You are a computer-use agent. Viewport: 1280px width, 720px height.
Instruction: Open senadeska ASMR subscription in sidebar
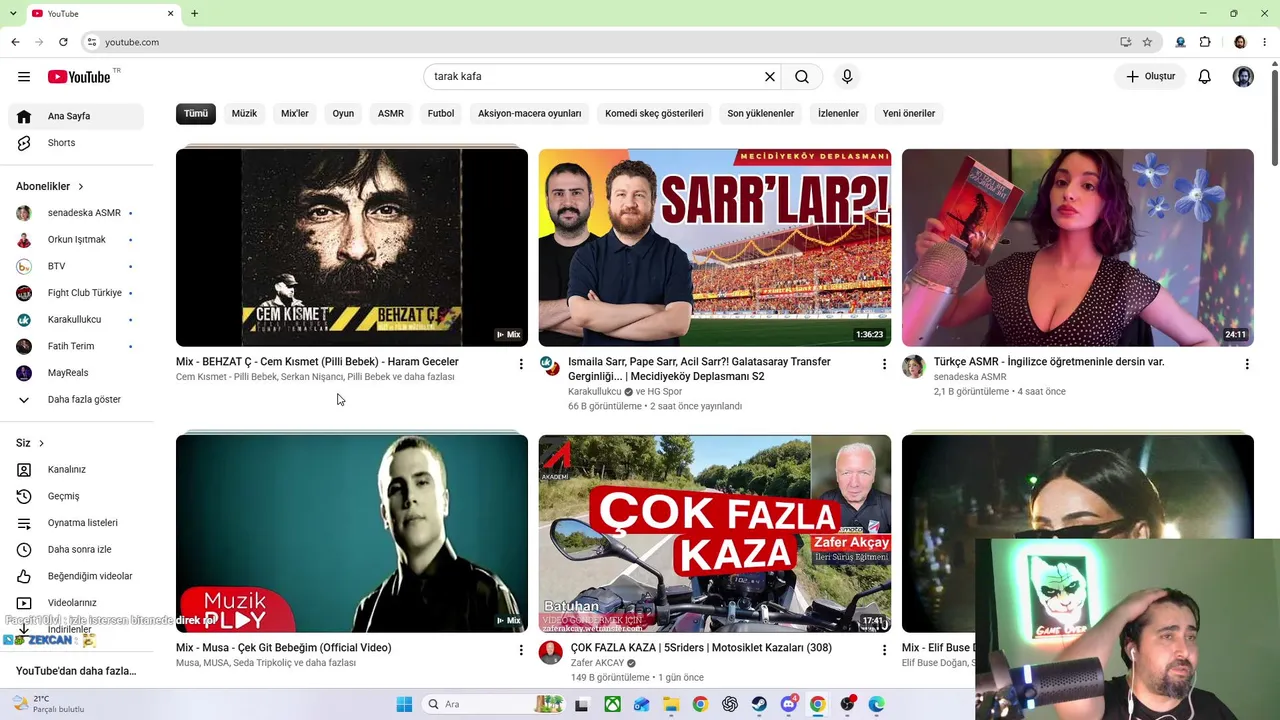(x=76, y=213)
